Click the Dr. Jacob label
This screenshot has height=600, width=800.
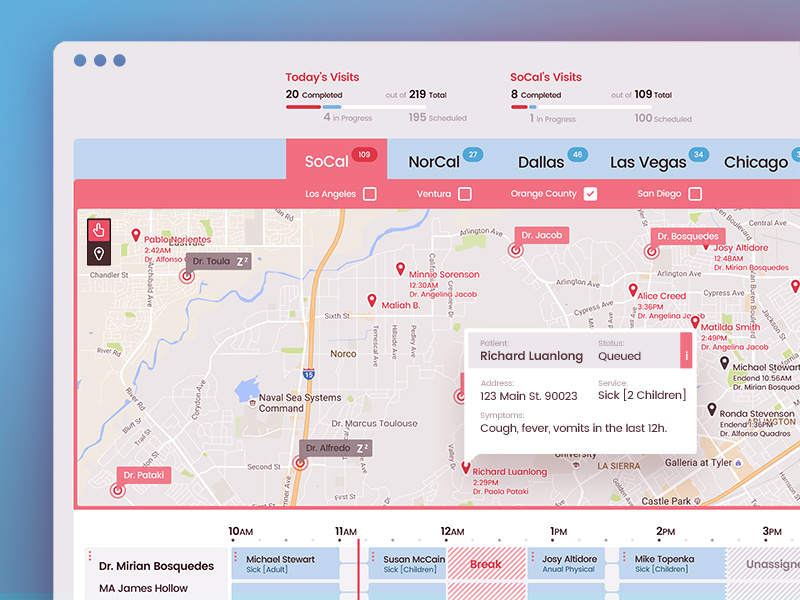pyautogui.click(x=542, y=235)
